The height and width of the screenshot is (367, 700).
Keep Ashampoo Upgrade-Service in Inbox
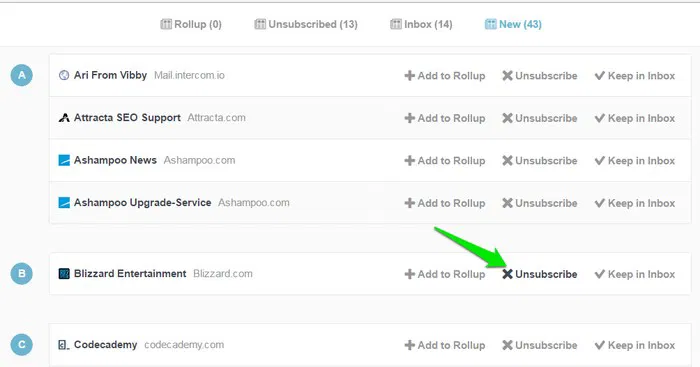coord(635,203)
